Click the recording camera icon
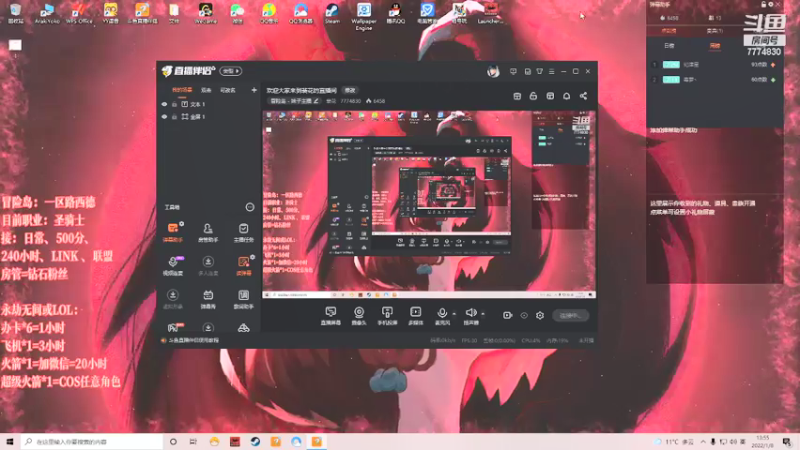Image resolution: width=800 pixels, height=450 pixels. [x=507, y=316]
